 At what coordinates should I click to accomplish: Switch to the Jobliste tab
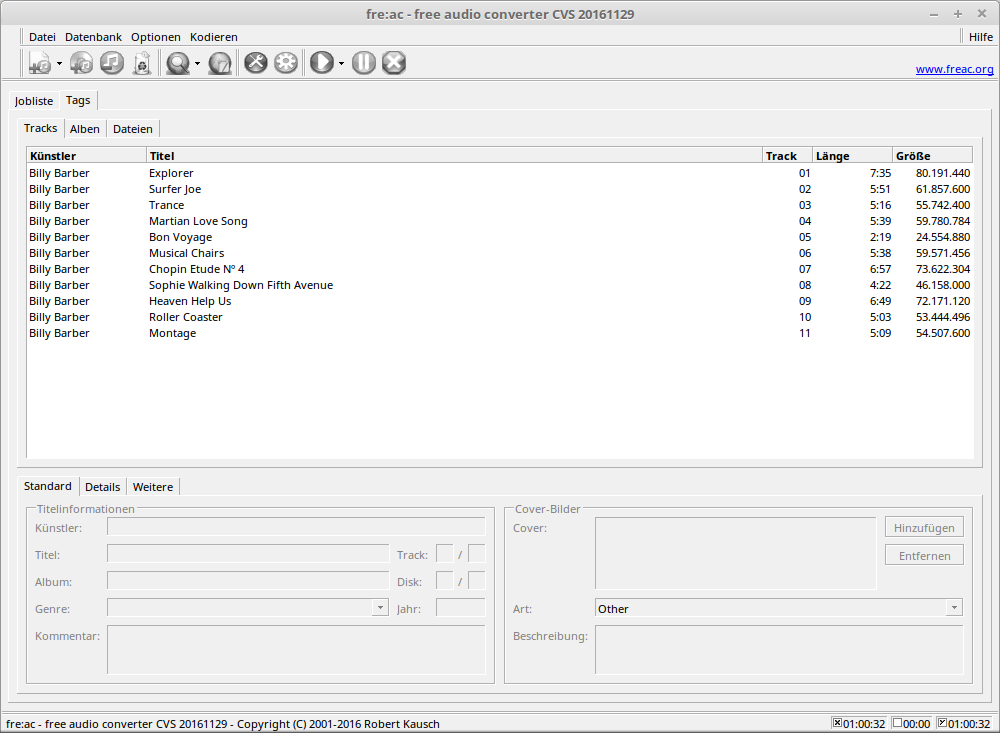click(x=34, y=101)
